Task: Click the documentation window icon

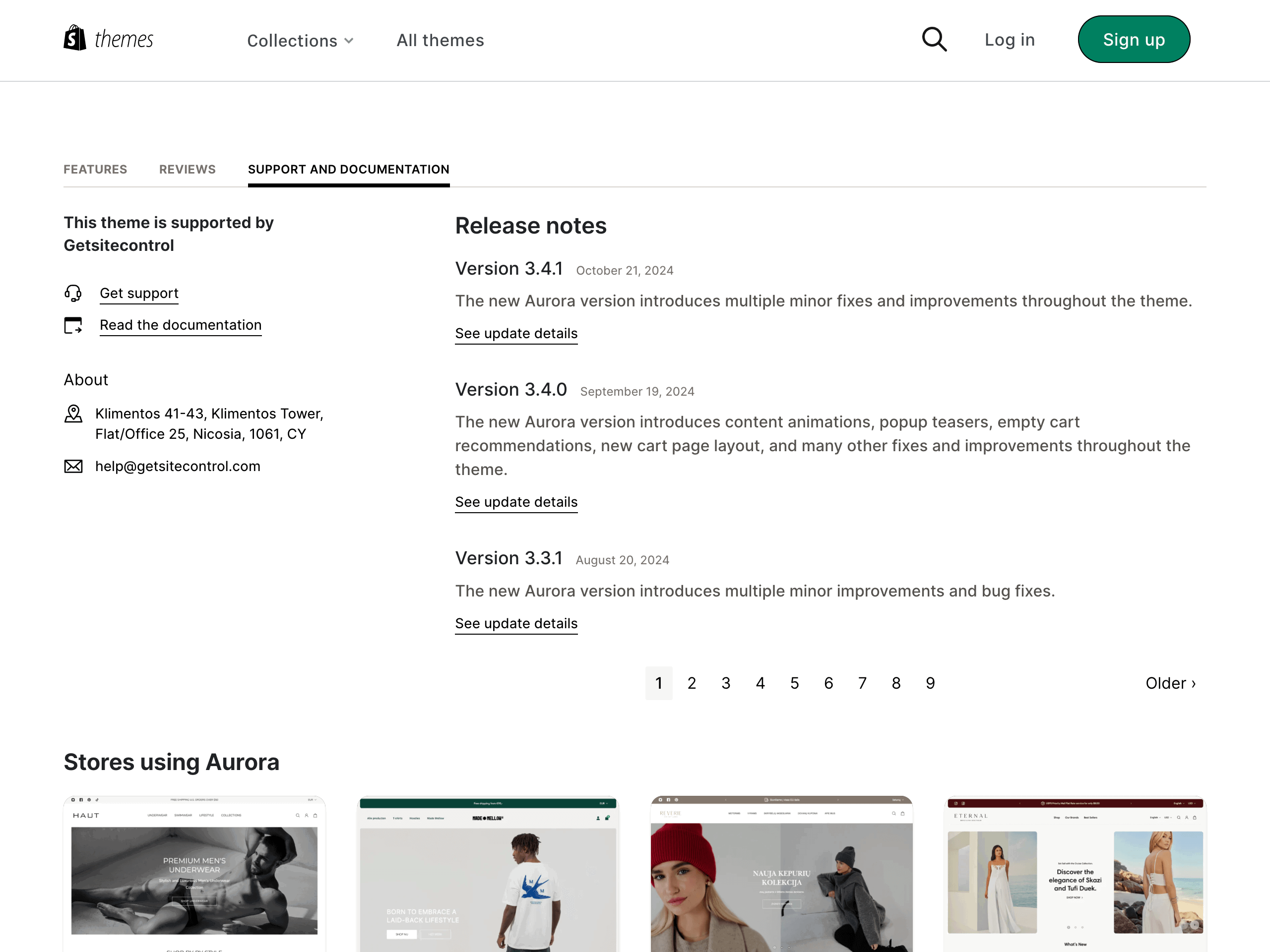Action: click(x=73, y=325)
